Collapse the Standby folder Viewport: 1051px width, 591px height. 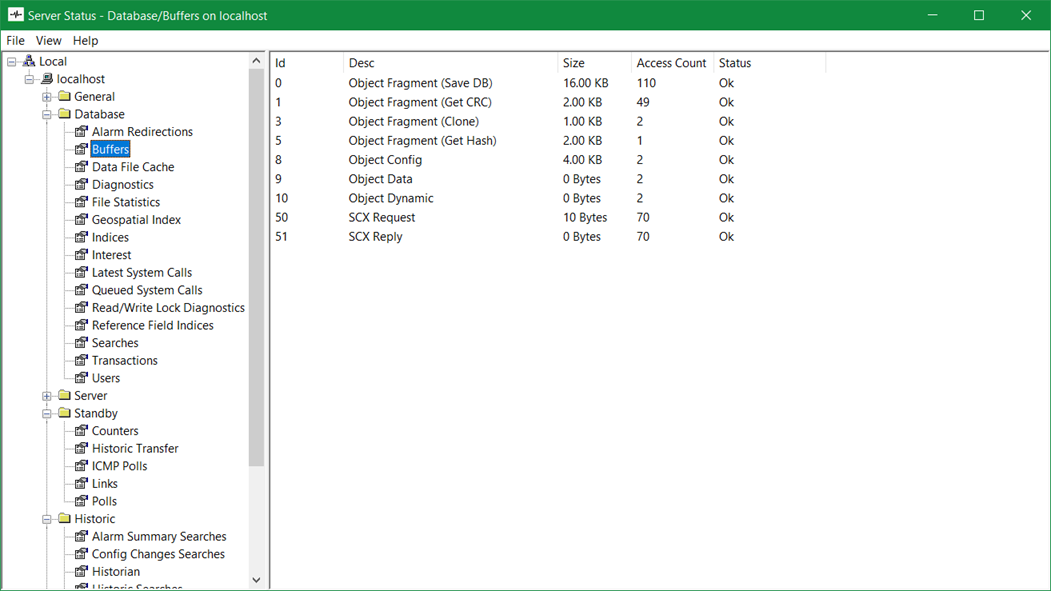47,414
